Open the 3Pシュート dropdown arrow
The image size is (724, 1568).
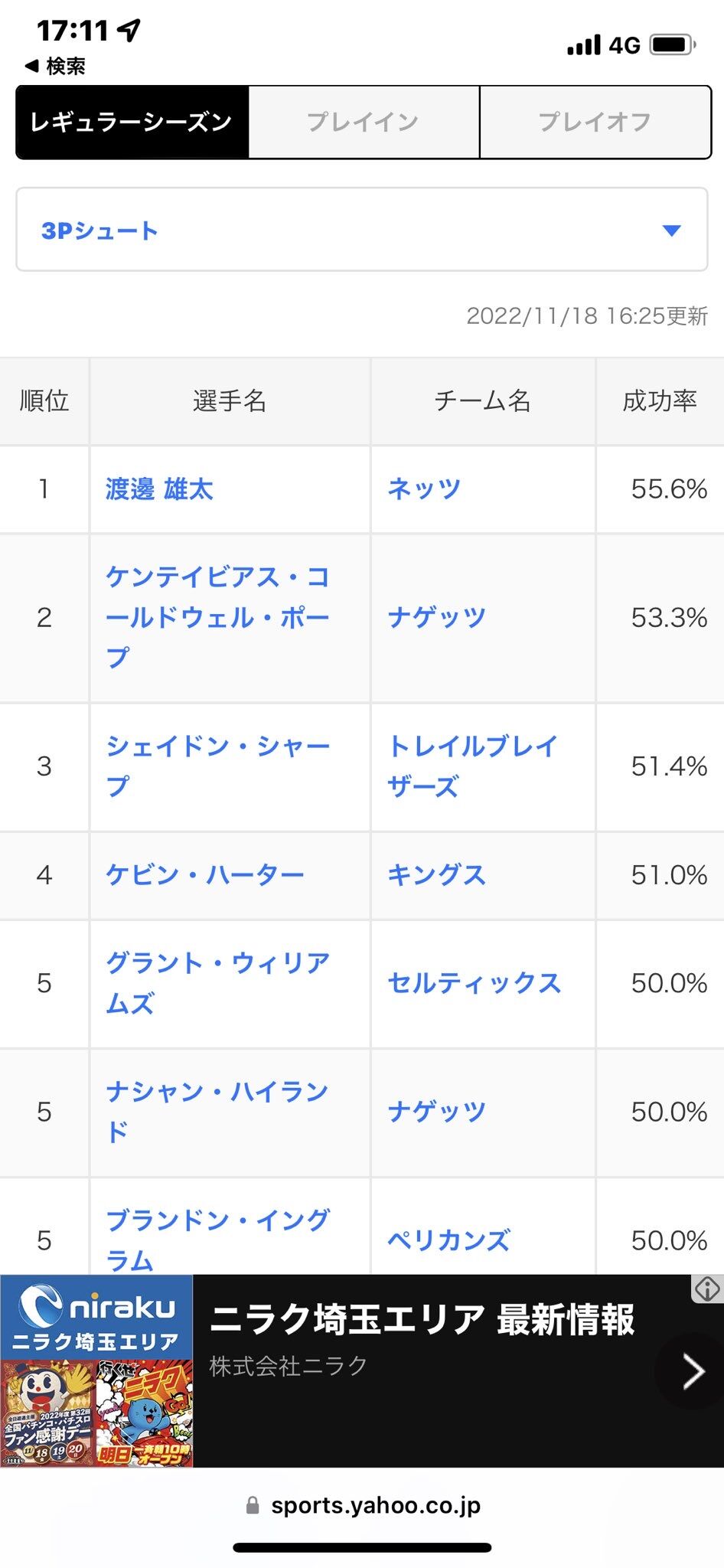[x=671, y=230]
